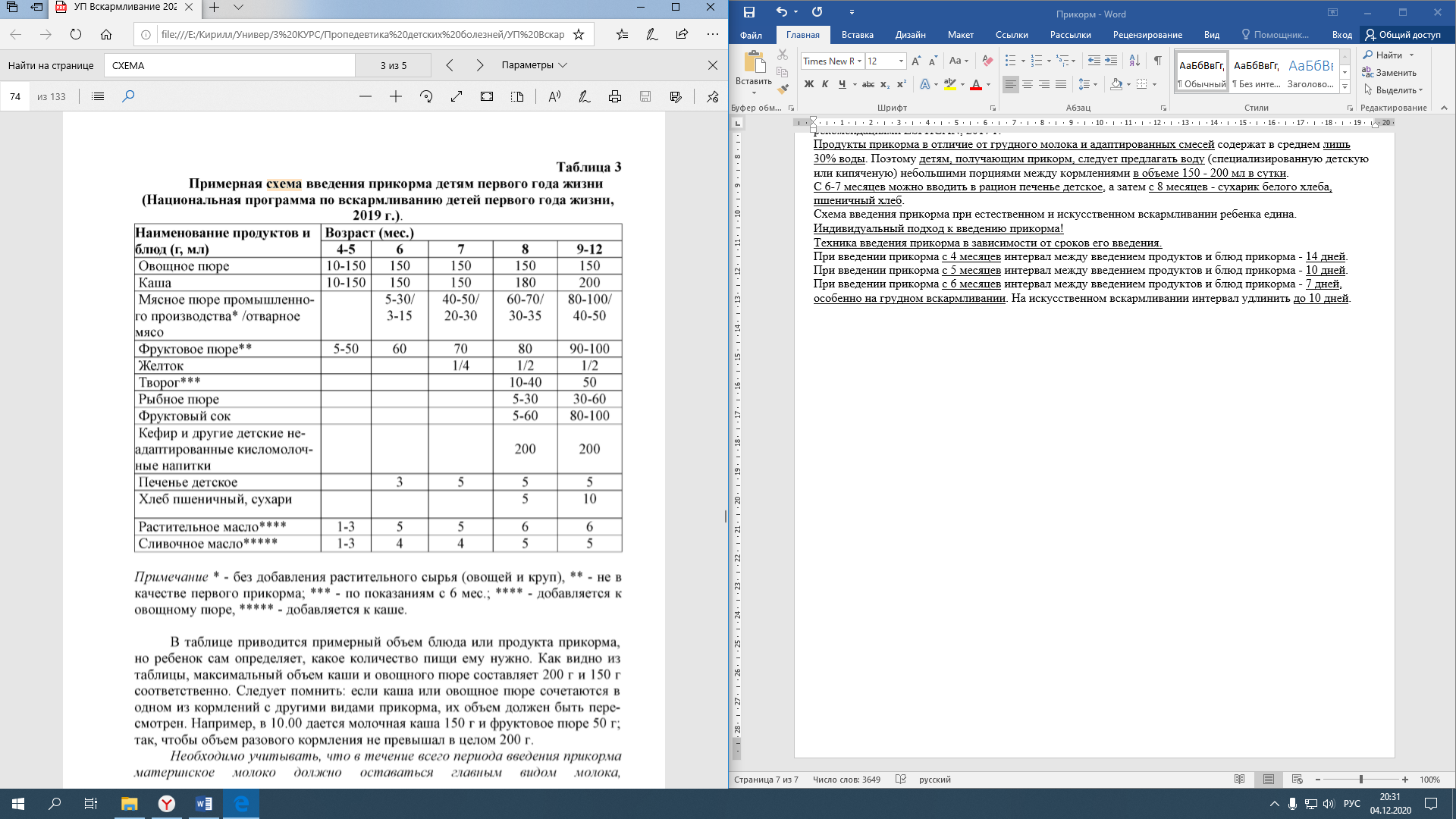The image size is (1456, 819).
Task: Switch to the Ссылки tab
Action: [x=1012, y=35]
